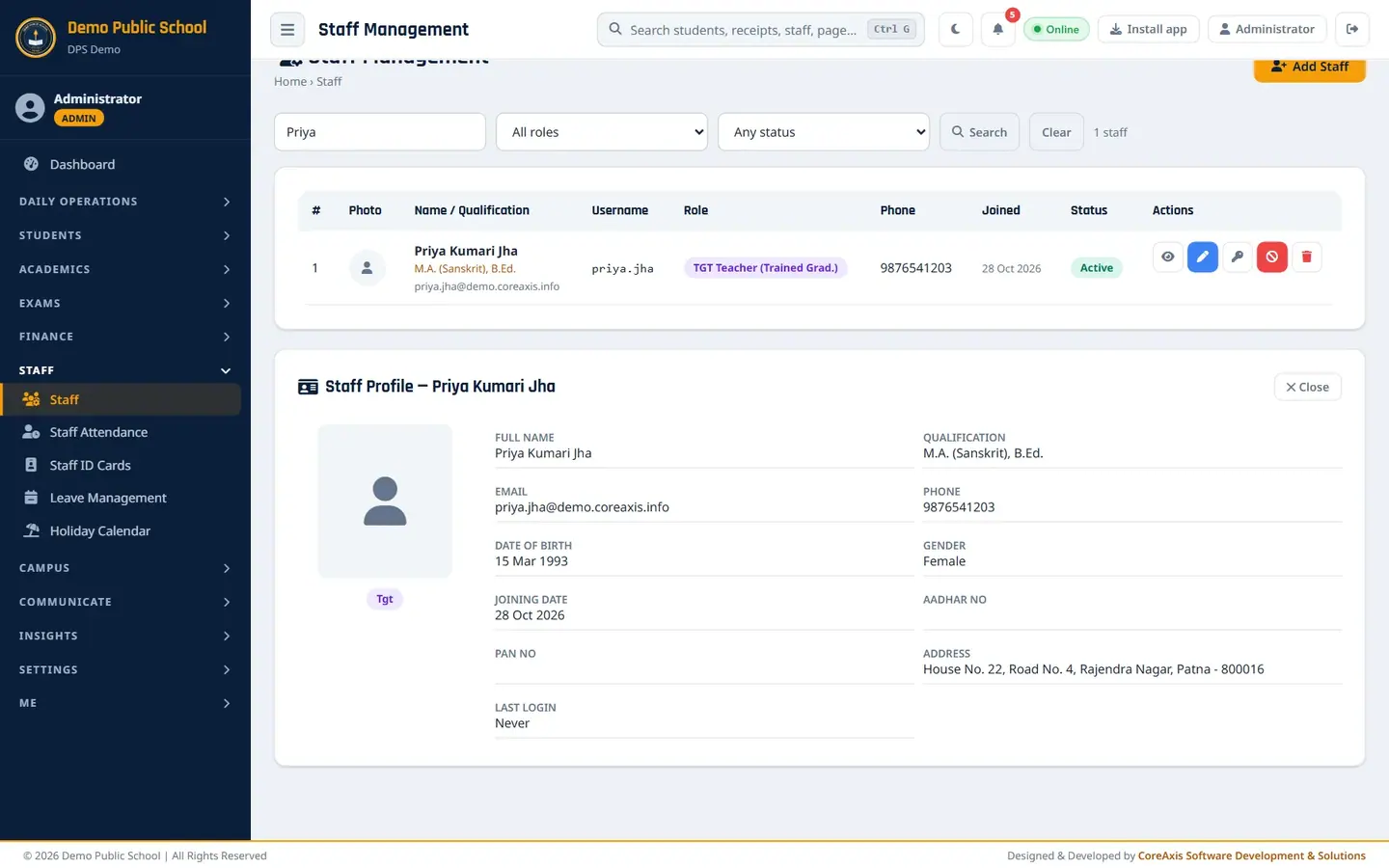Expand the Exams section
This screenshot has width=1389, height=868.
(125, 303)
